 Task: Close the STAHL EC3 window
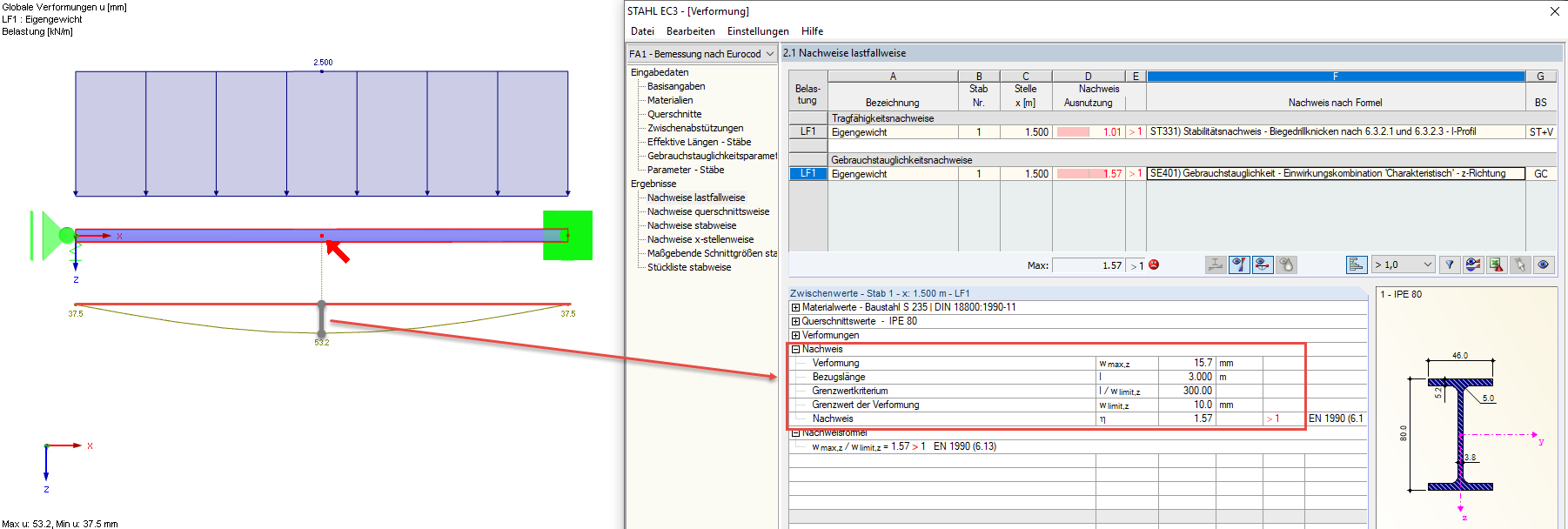tap(1554, 11)
